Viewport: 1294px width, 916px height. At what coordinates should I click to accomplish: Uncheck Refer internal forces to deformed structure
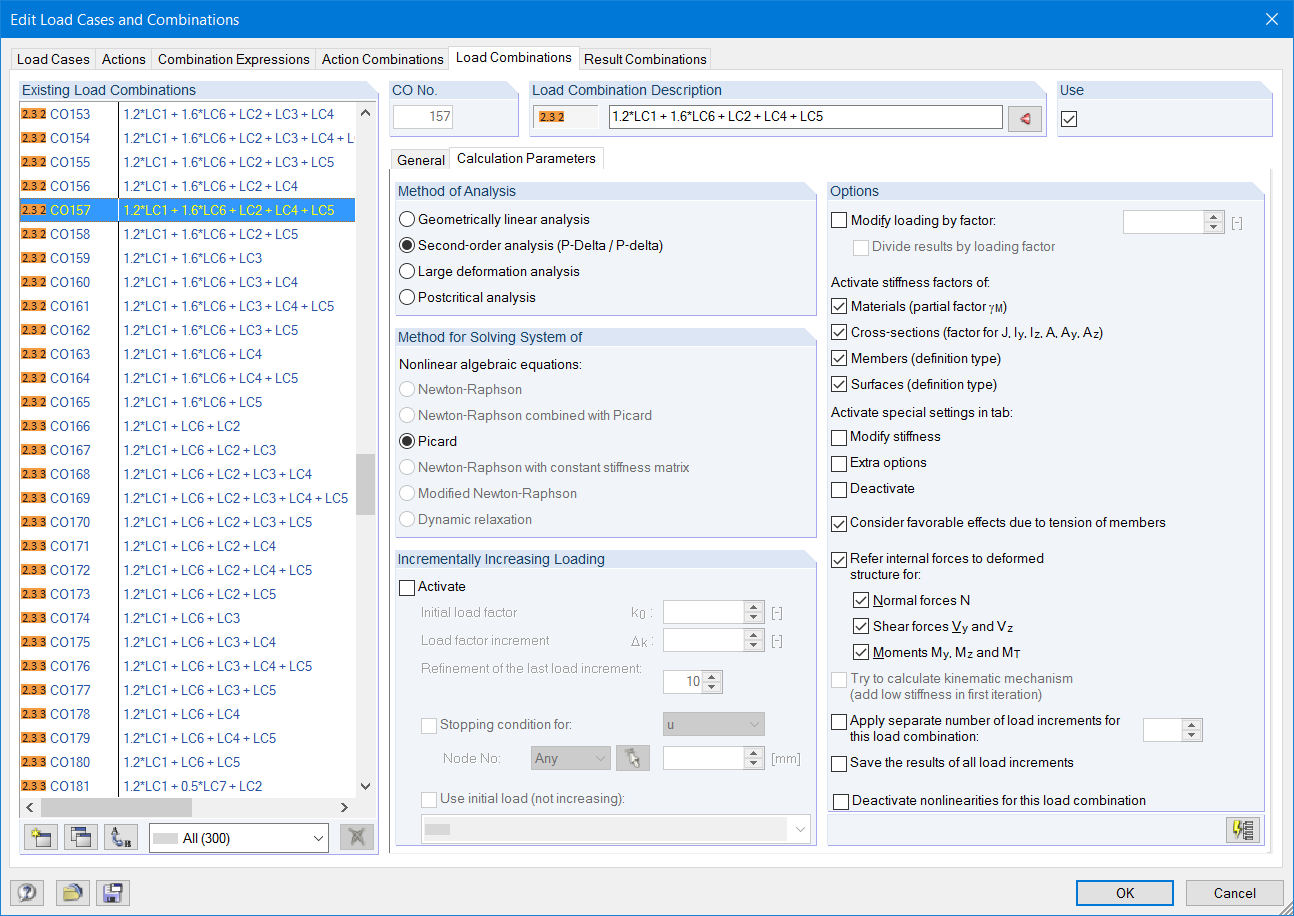pyautogui.click(x=839, y=559)
